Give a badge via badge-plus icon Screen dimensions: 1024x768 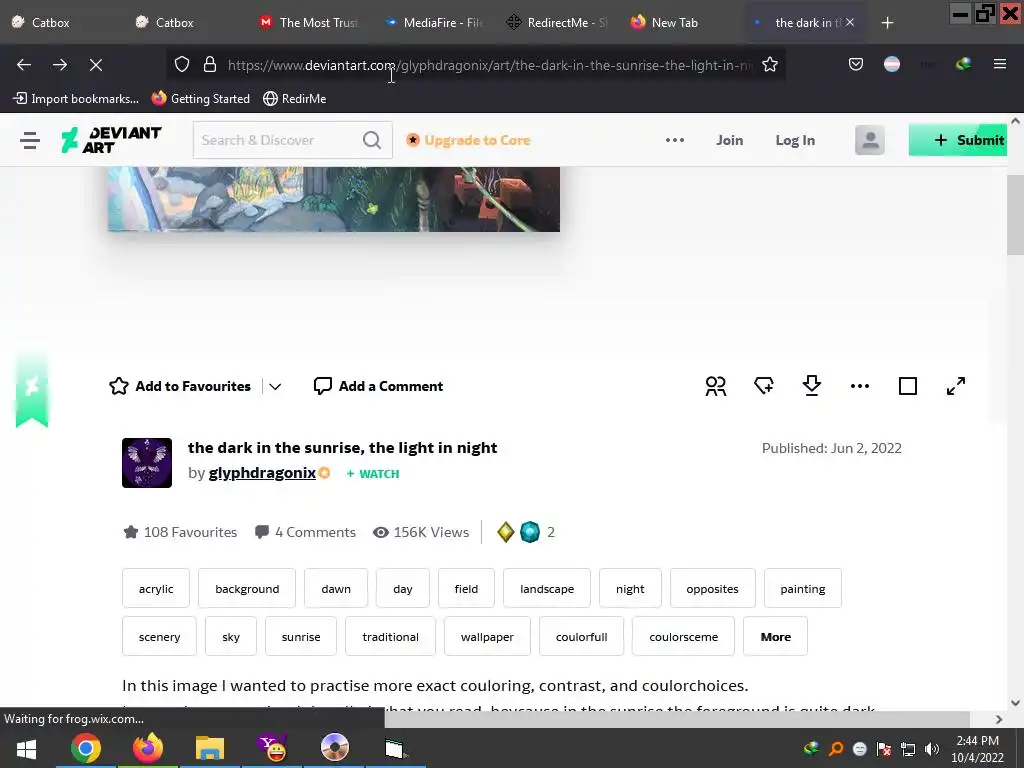pyautogui.click(x=763, y=386)
